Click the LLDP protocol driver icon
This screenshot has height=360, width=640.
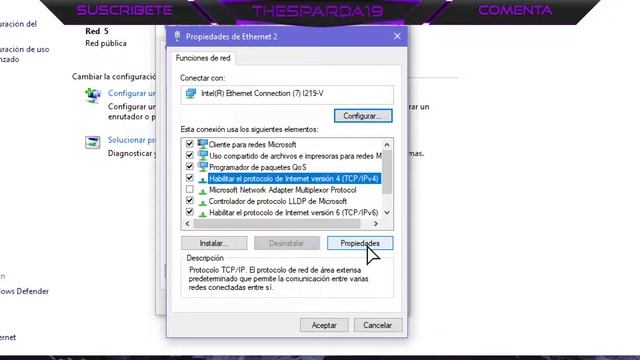click(202, 202)
